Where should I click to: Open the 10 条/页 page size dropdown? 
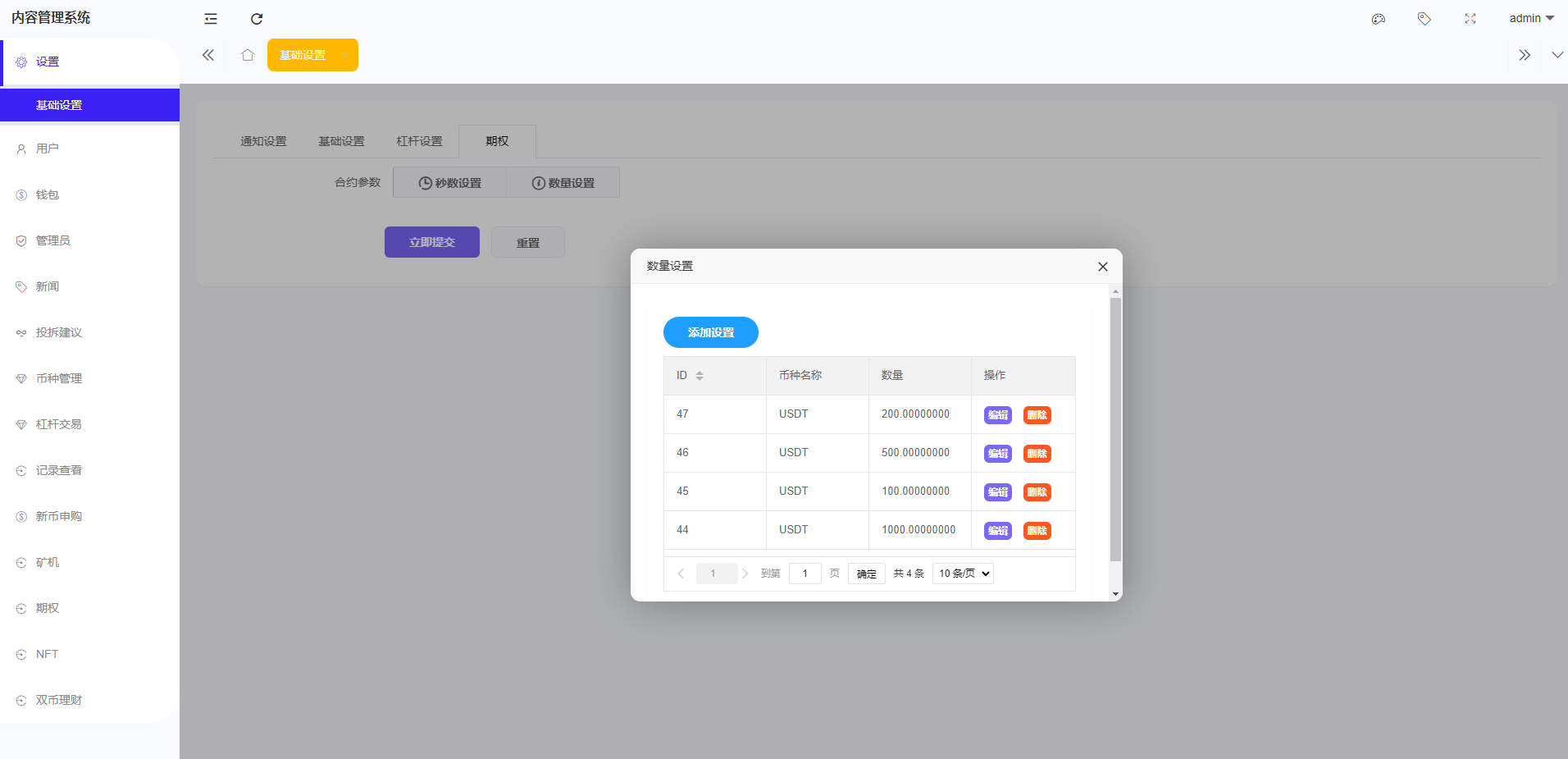tap(963, 574)
